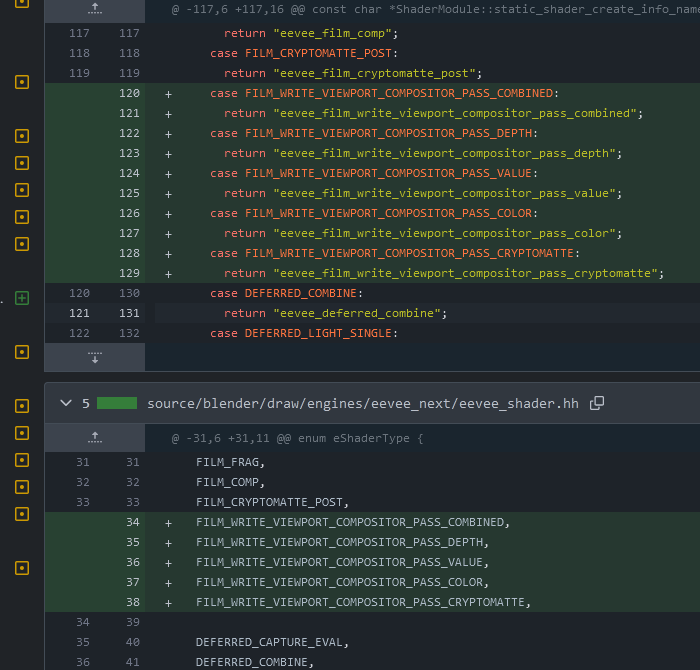
Task: Click enum entry FILM_WRITE_VIEWPORT_COMPOSITOR_PASS_CRYPTOMATTE on line 38
Action: click(363, 602)
